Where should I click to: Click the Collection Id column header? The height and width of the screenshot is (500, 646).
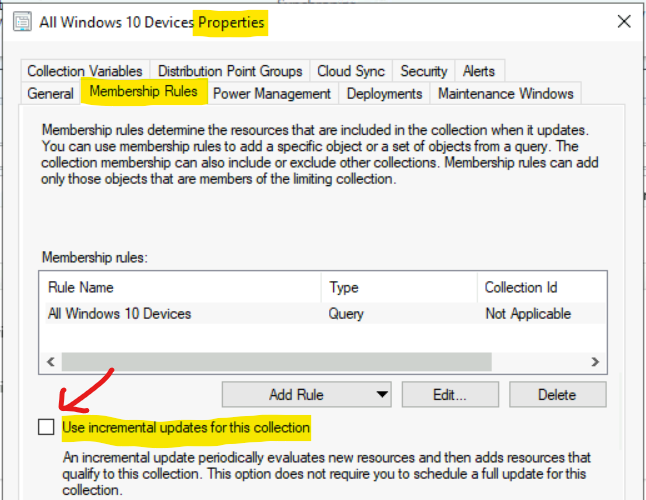[542, 287]
